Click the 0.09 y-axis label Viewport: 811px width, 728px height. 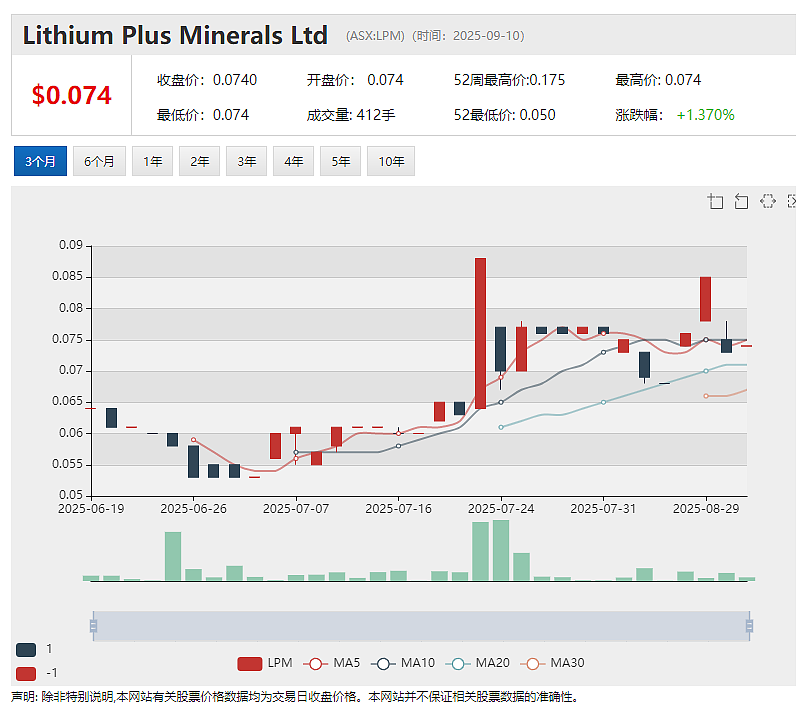pos(71,245)
